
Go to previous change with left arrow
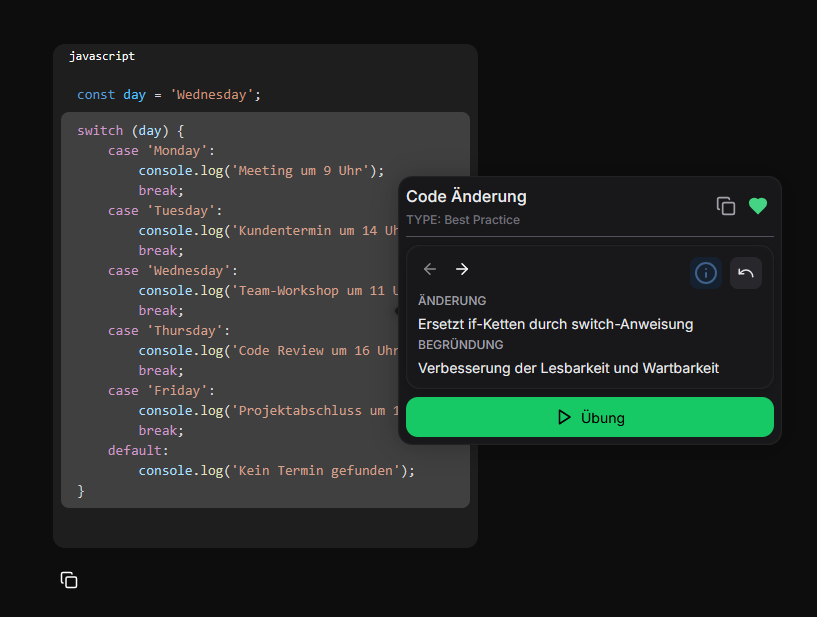pyautogui.click(x=430, y=269)
